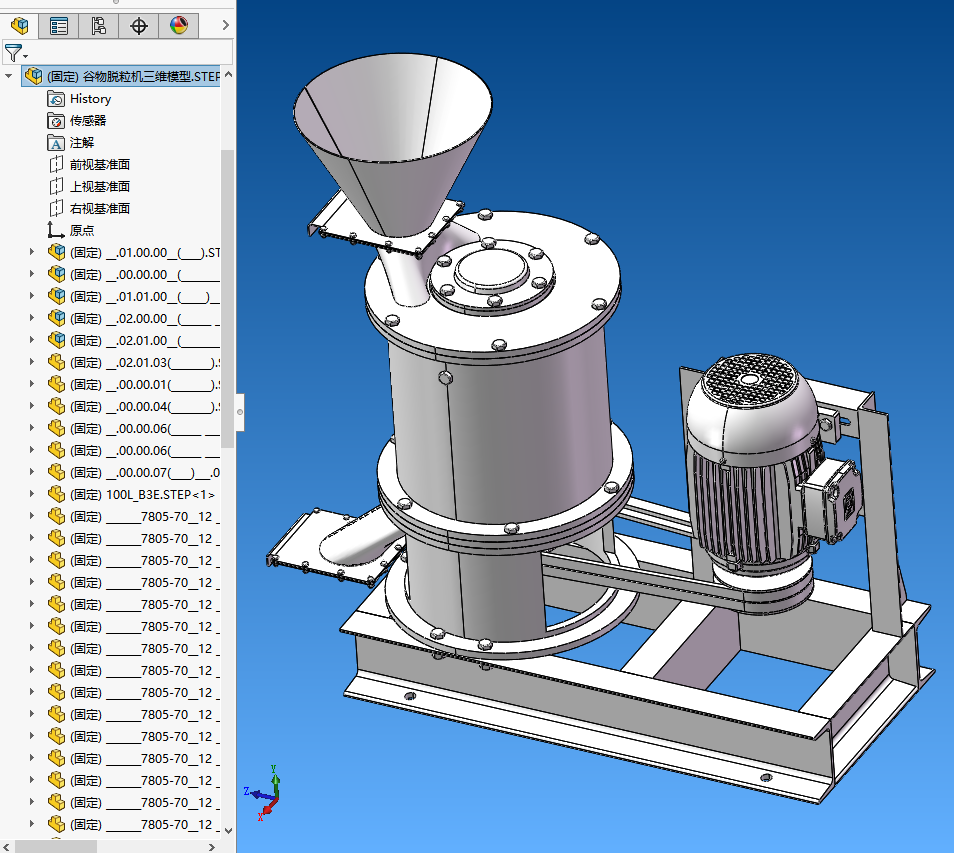
Task: Collapse the root 谷物脱粒机三维模型 assembly node
Action: (10, 76)
